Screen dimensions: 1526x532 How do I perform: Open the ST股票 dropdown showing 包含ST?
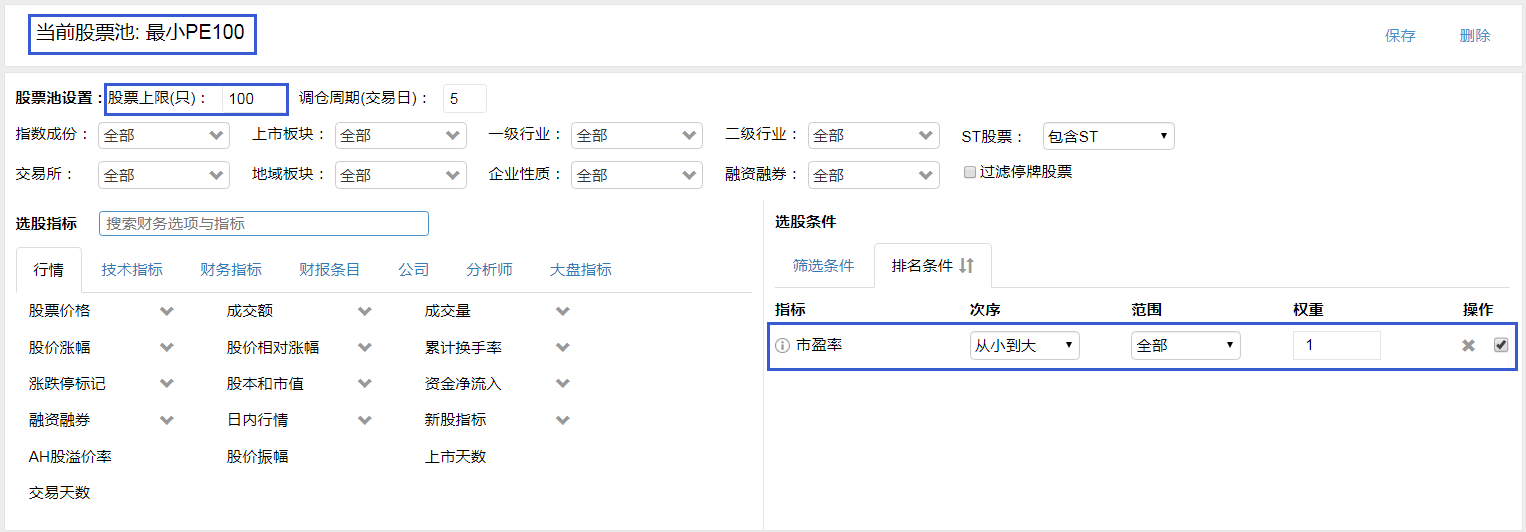point(1108,136)
